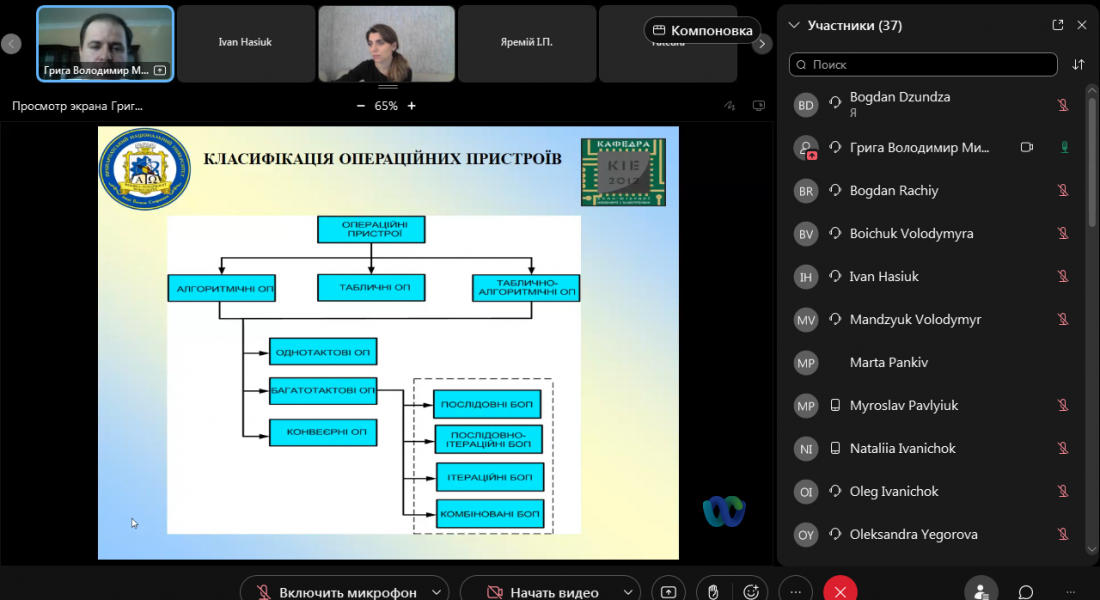Zoom in shared screen with plus
Viewport: 1100px width, 600px height.
(x=411, y=105)
